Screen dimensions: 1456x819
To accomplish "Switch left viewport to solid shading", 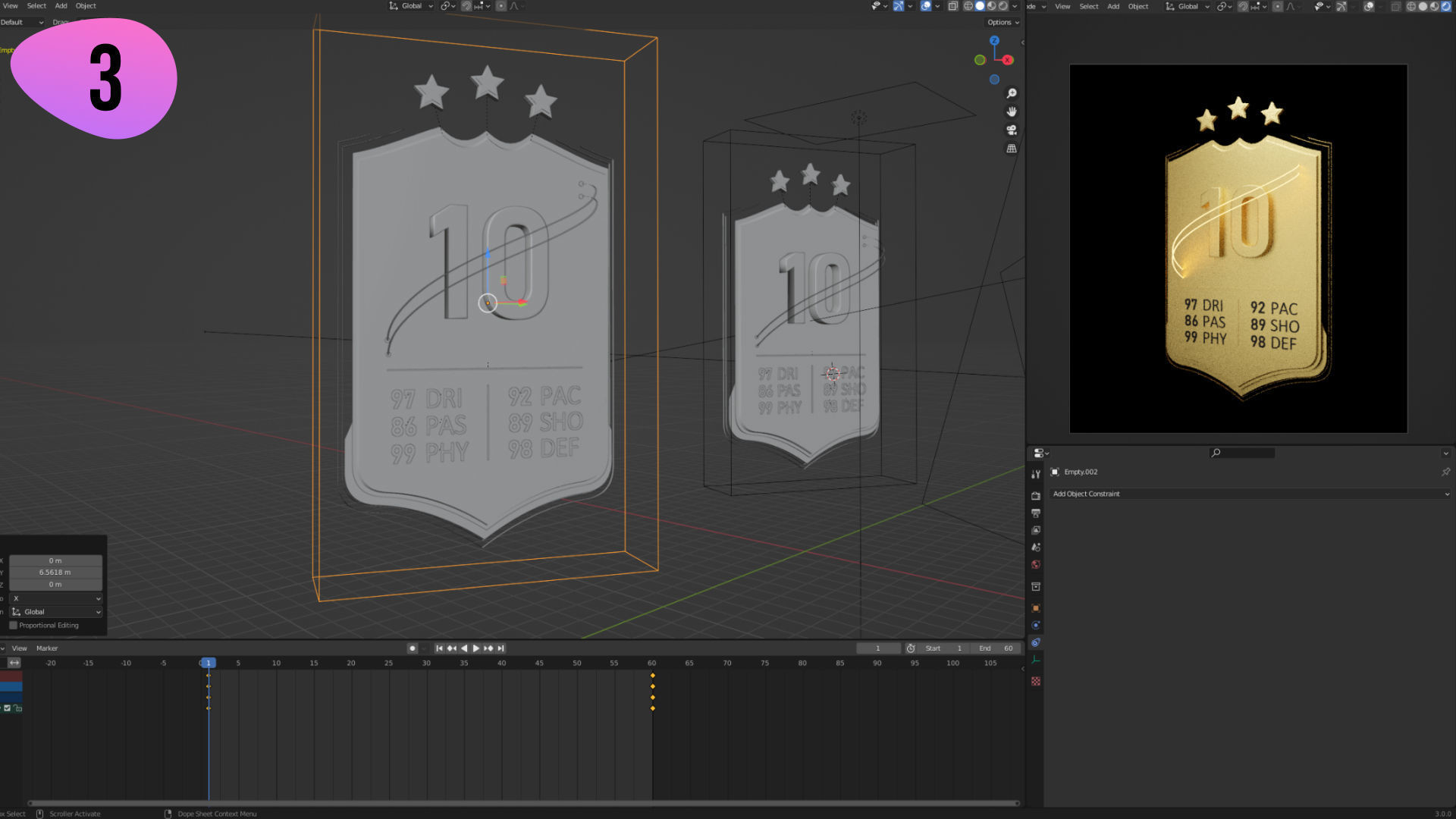I will coord(980,6).
